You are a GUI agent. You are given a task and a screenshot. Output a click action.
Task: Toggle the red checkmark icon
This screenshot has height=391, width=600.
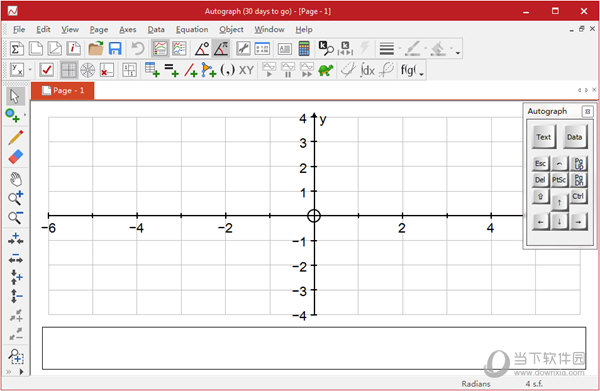(46, 70)
